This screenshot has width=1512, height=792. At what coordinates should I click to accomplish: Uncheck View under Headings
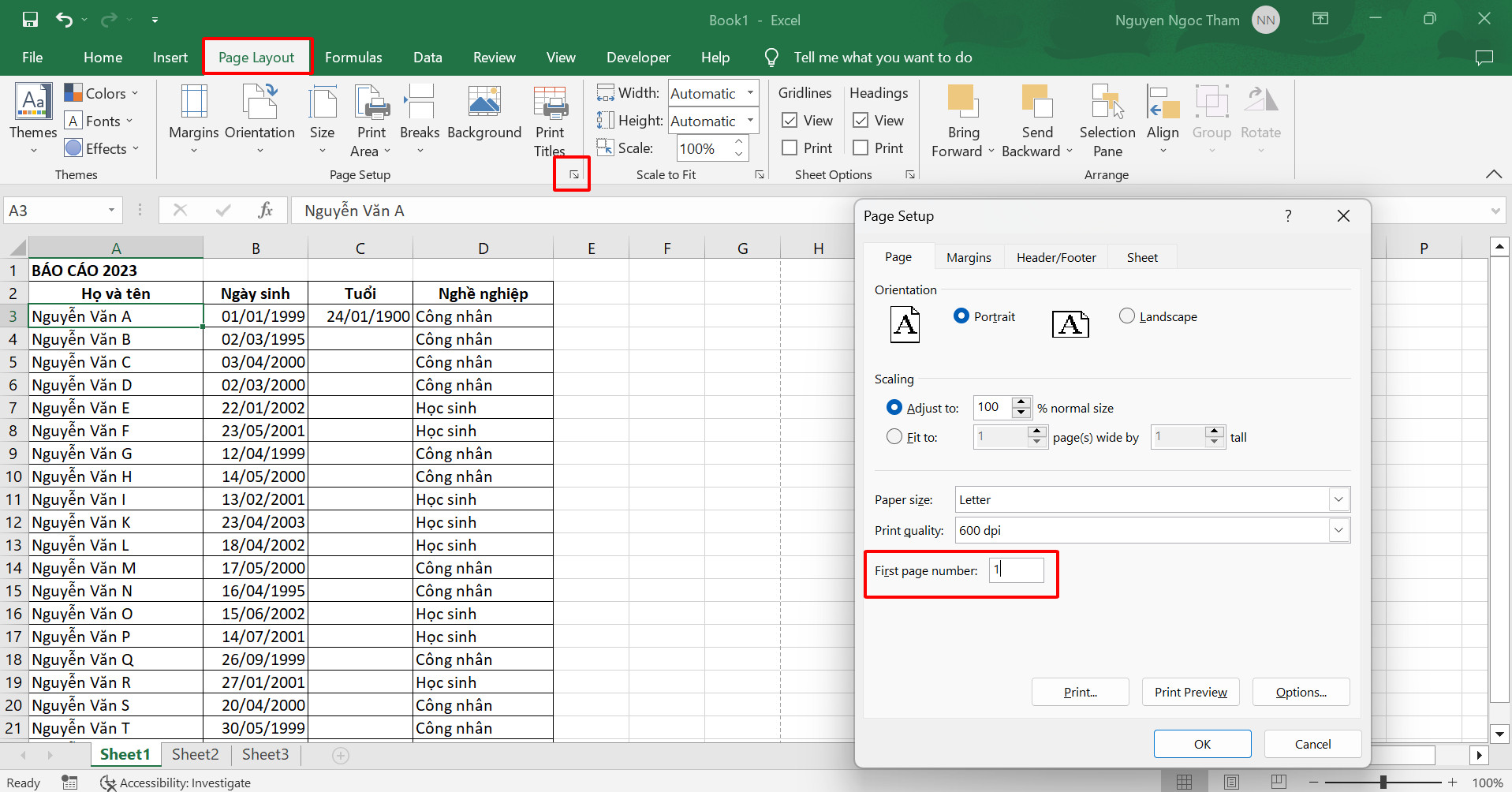[x=861, y=121]
